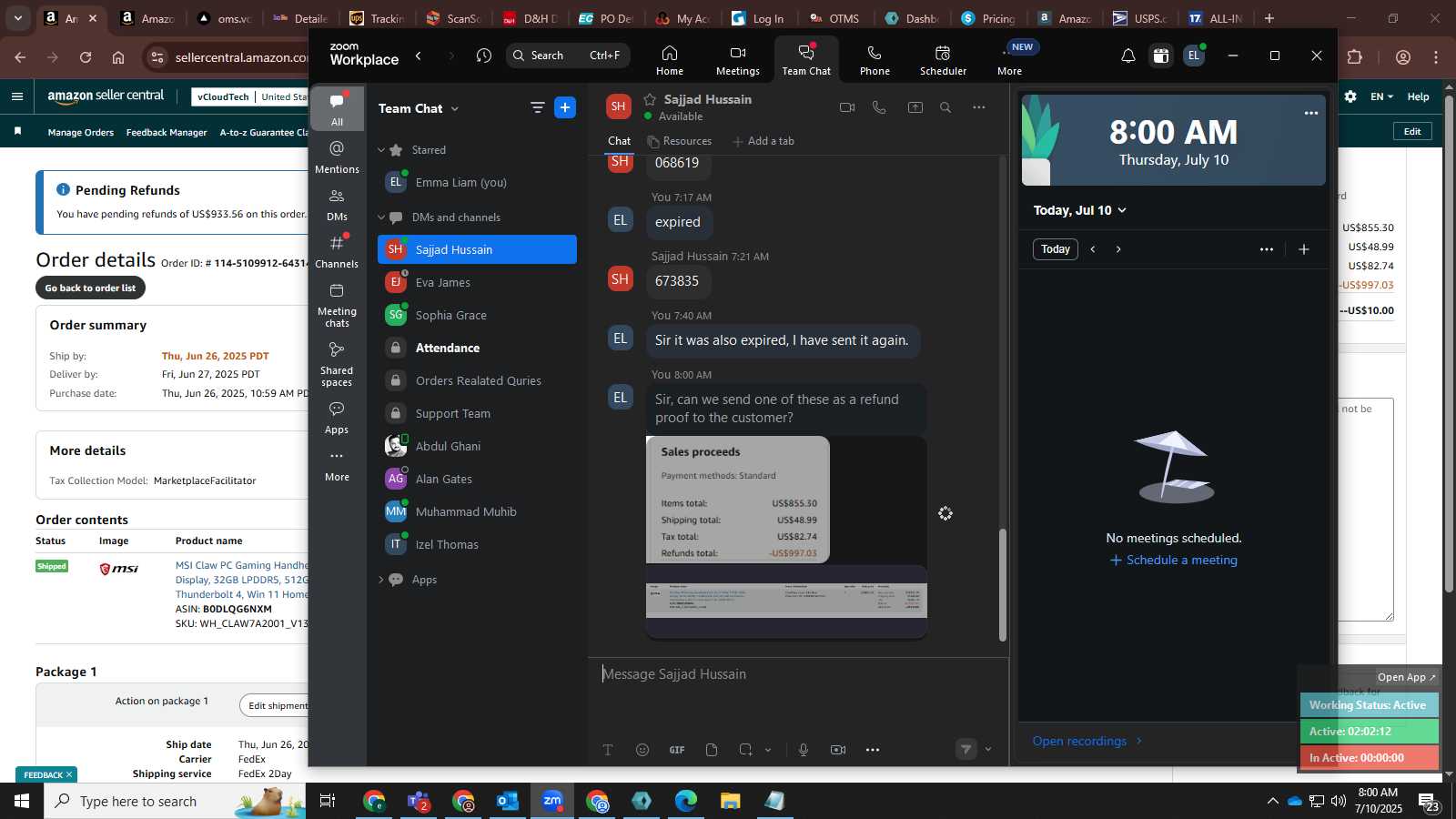
Task: Open the Sales proceeds image thumbnail
Action: pos(738,500)
